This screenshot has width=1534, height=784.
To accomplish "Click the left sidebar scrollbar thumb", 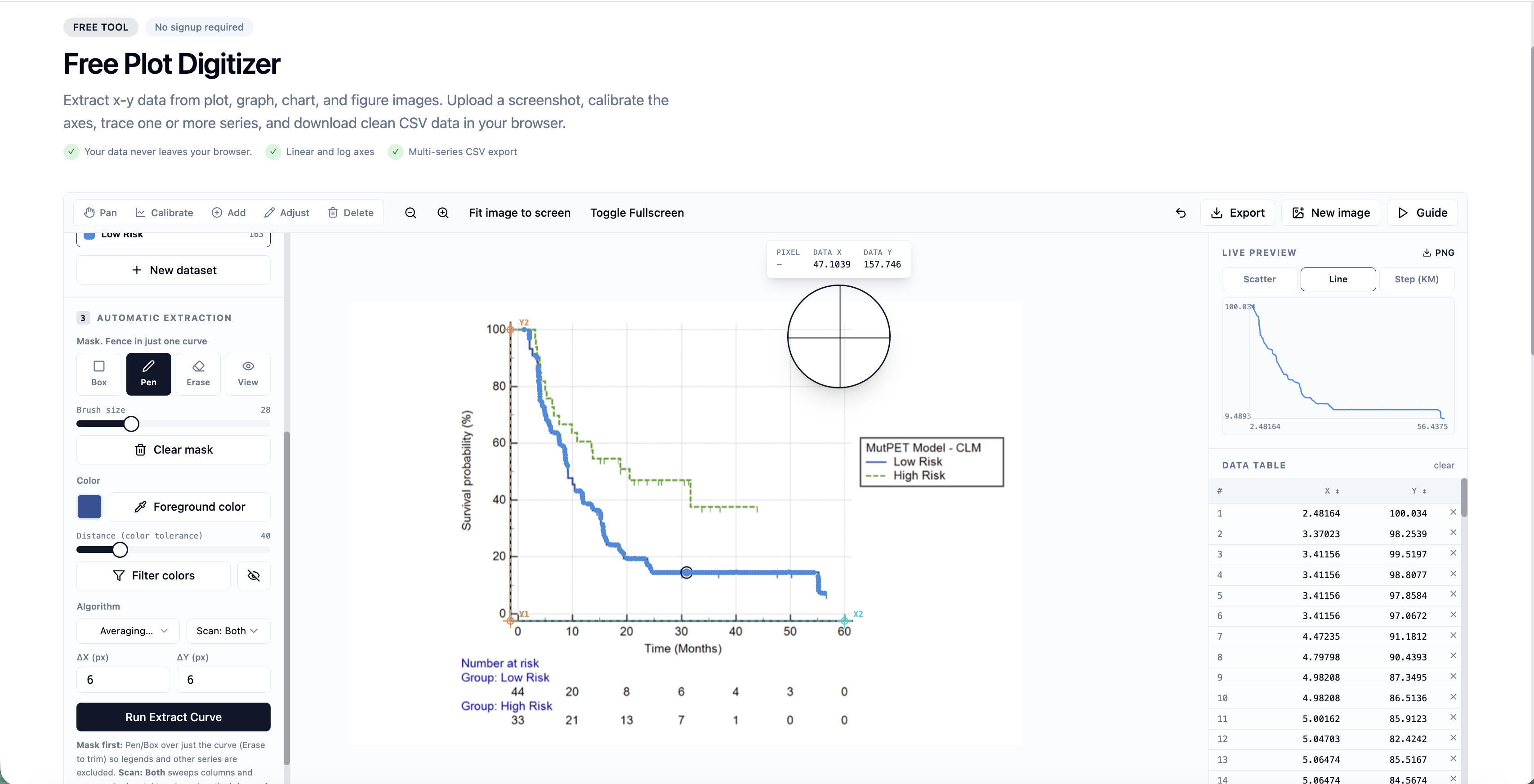I will (x=286, y=598).
